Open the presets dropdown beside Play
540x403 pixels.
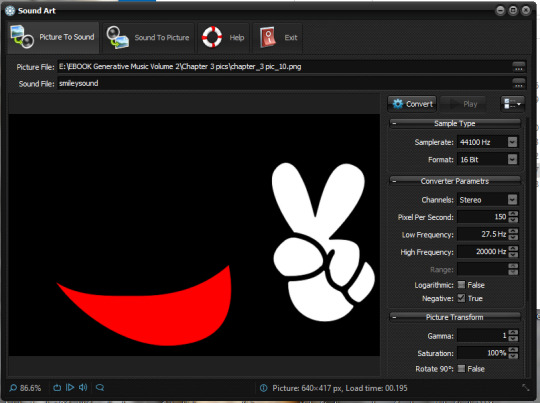512,104
